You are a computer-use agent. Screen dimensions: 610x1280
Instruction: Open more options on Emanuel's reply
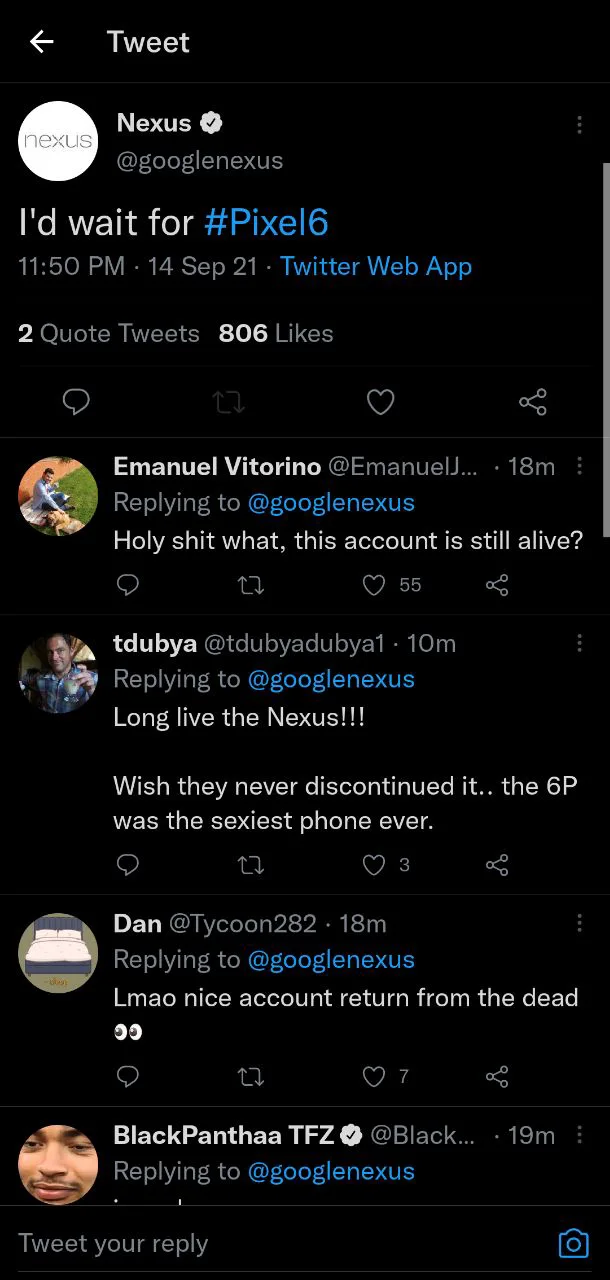[x=579, y=467]
